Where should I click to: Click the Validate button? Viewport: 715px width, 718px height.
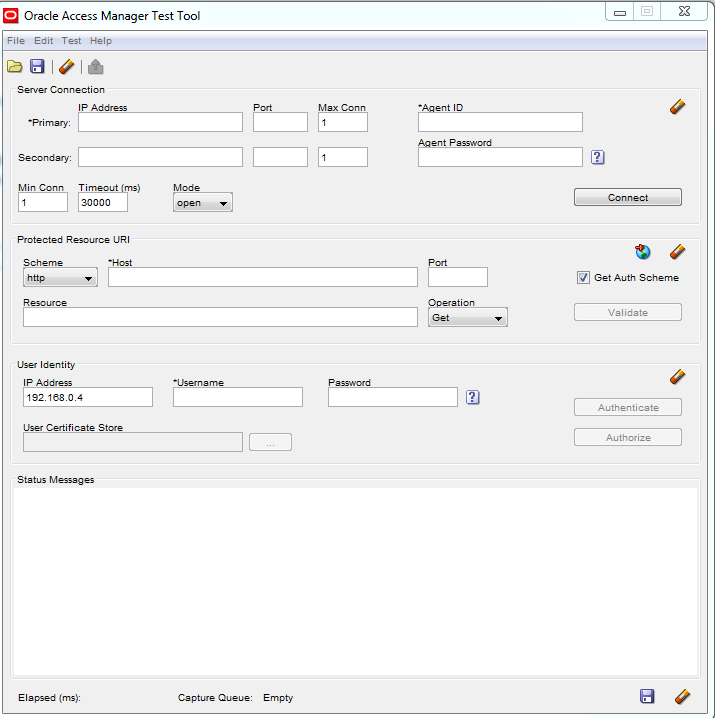(x=628, y=312)
